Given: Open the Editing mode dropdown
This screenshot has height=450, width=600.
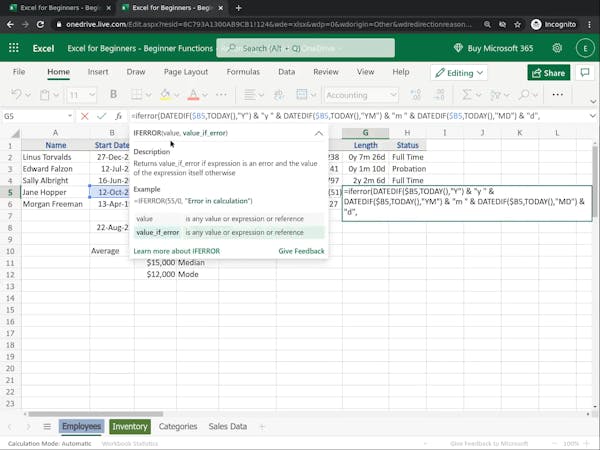Looking at the screenshot, I should coord(459,73).
